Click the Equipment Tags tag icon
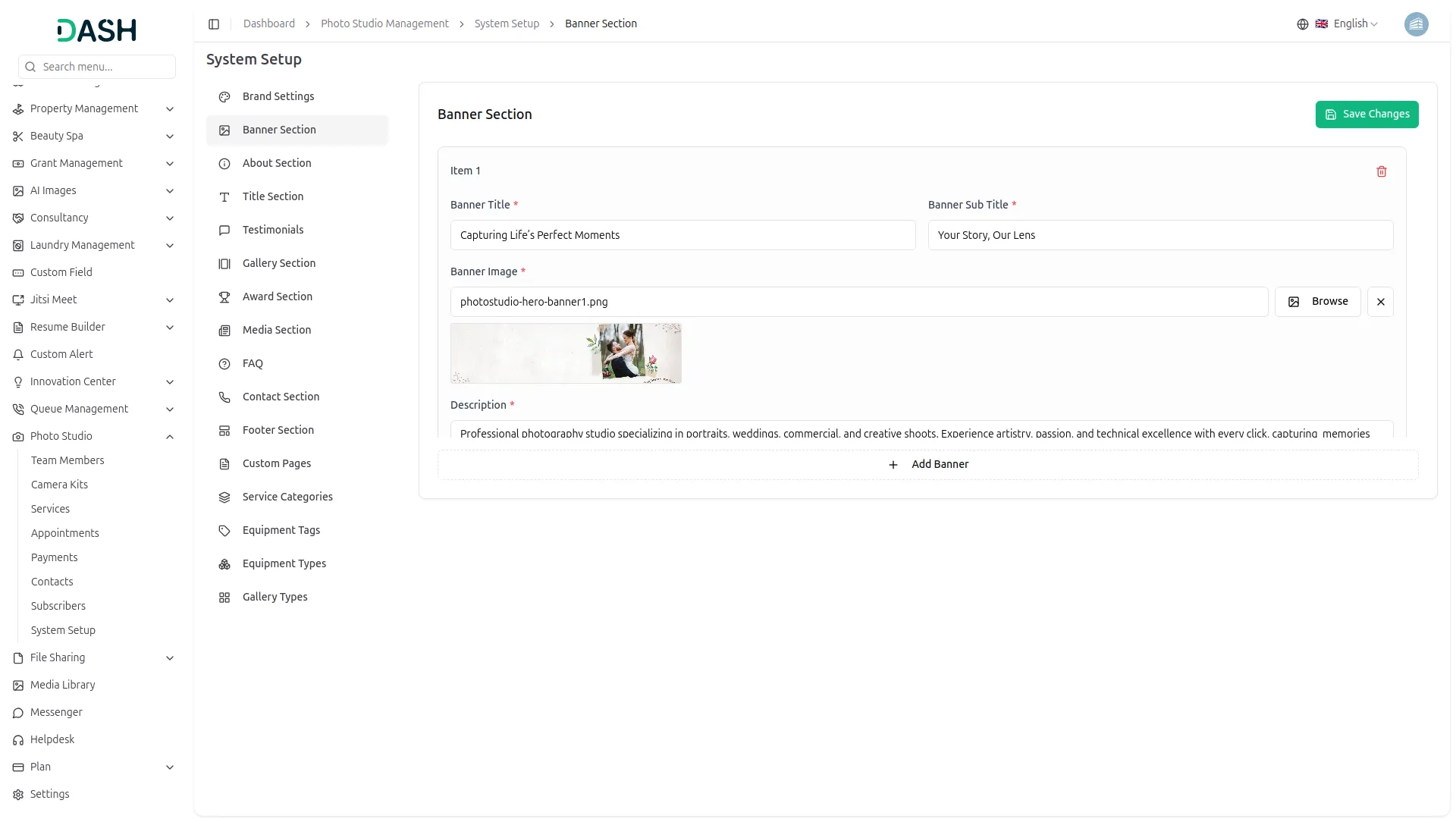The image size is (1456, 819). [224, 531]
